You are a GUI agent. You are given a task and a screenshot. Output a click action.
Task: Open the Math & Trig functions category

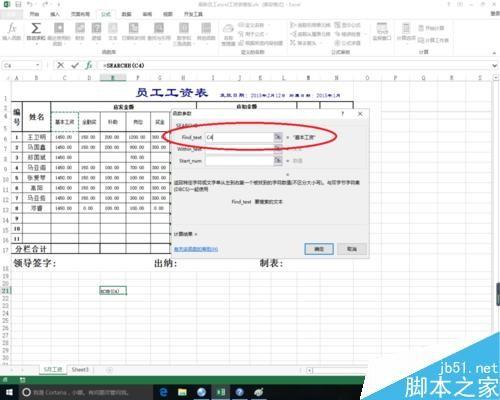point(184,33)
